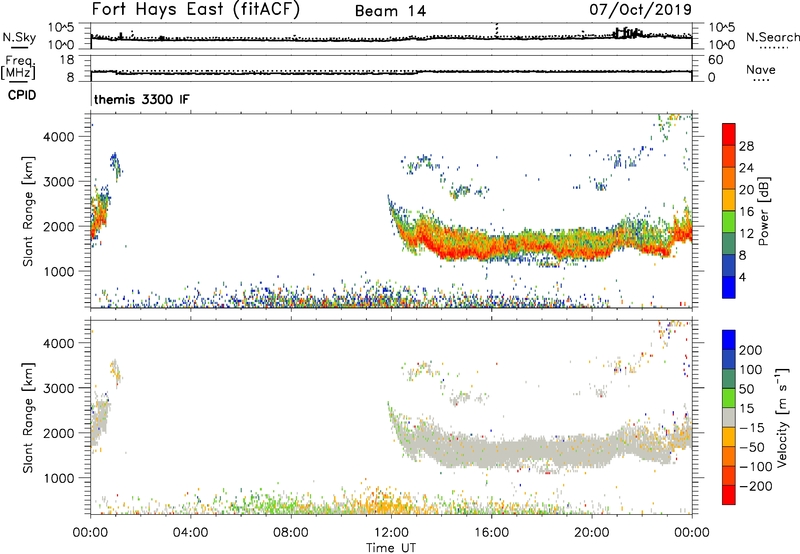This screenshot has width=800, height=554.
Task: Click the gray scatter band at 16:00 in velocity panel
Action: point(491,453)
